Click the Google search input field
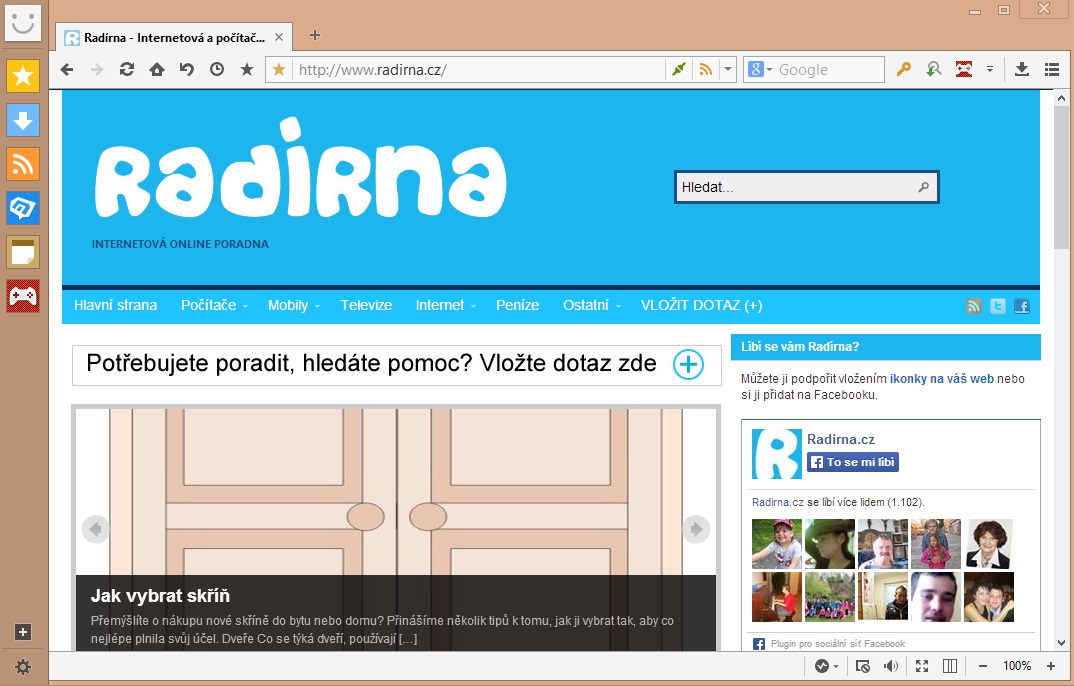Viewport: 1074px width, 686px height. [x=829, y=69]
